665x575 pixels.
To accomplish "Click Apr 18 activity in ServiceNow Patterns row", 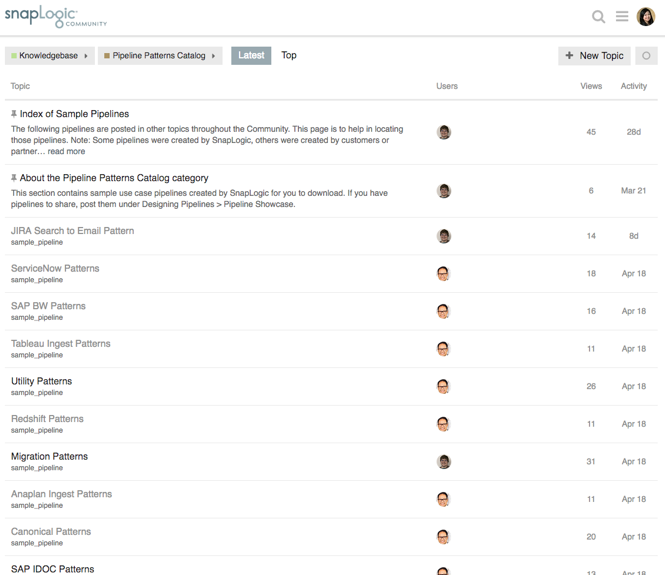I will tap(634, 274).
